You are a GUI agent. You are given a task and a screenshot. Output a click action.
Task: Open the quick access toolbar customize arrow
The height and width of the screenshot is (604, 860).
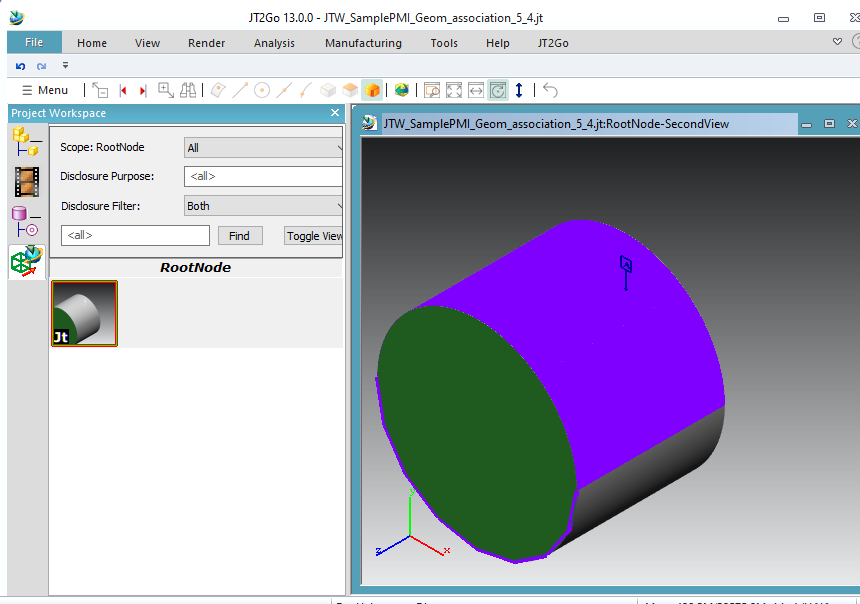tap(65, 66)
